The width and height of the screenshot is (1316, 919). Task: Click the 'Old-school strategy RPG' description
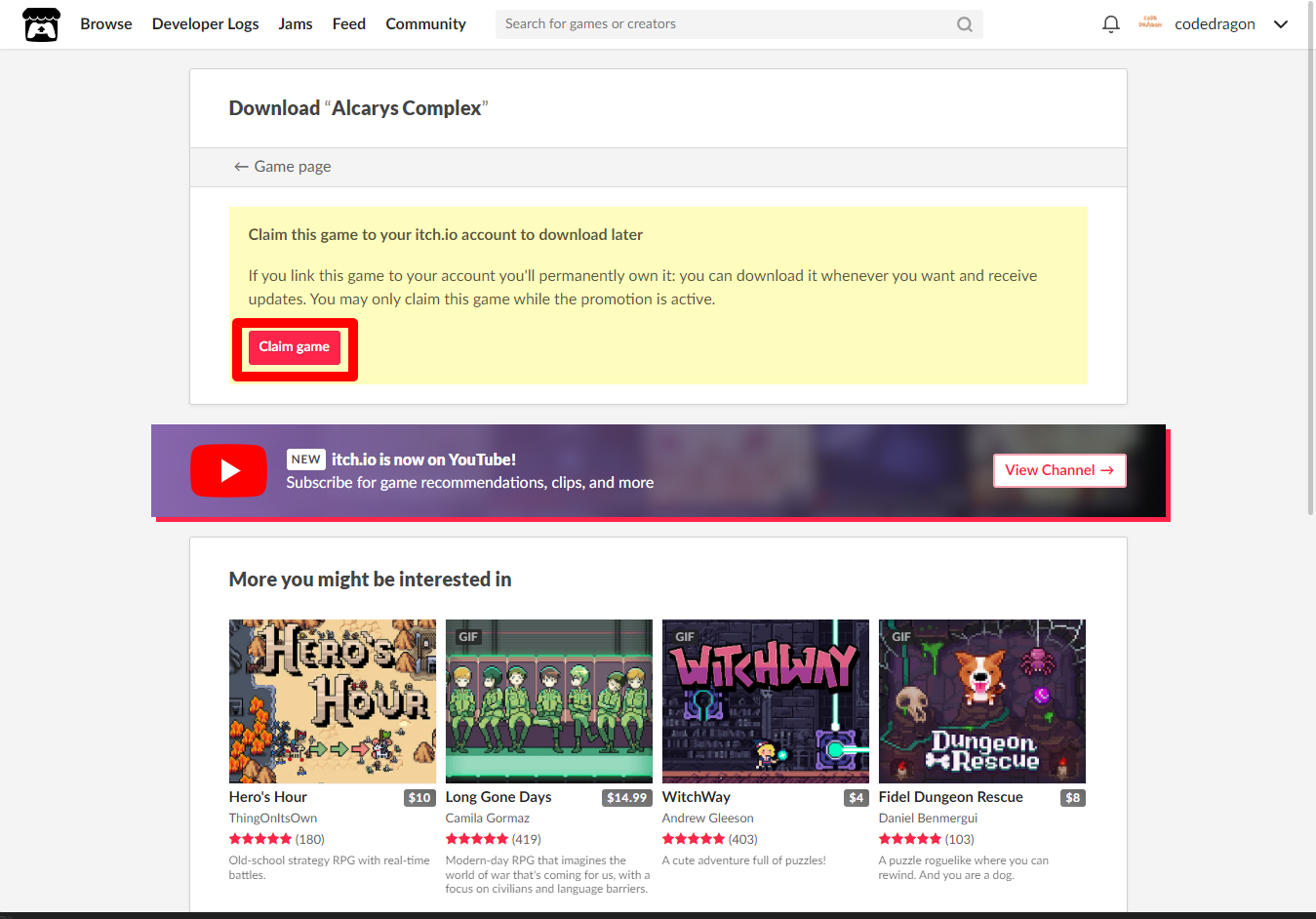tap(330, 867)
